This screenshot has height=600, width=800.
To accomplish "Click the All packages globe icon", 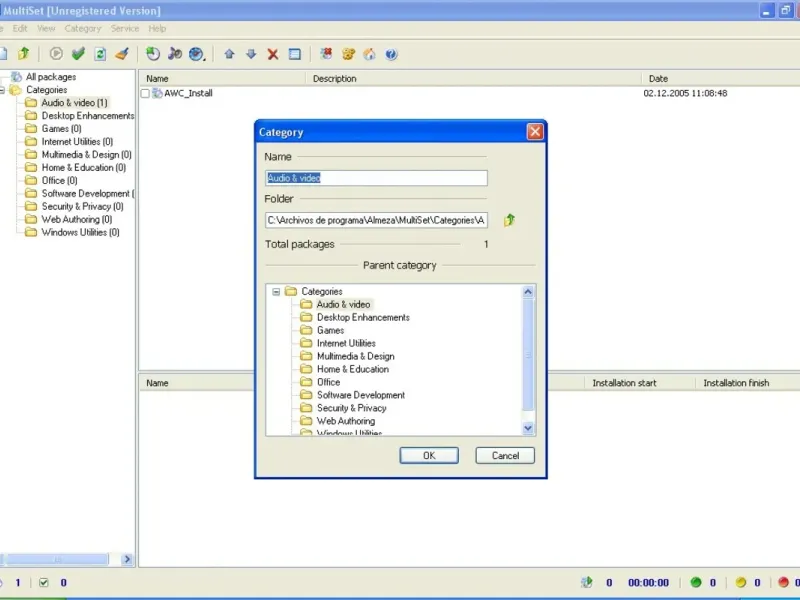I will 17,77.
